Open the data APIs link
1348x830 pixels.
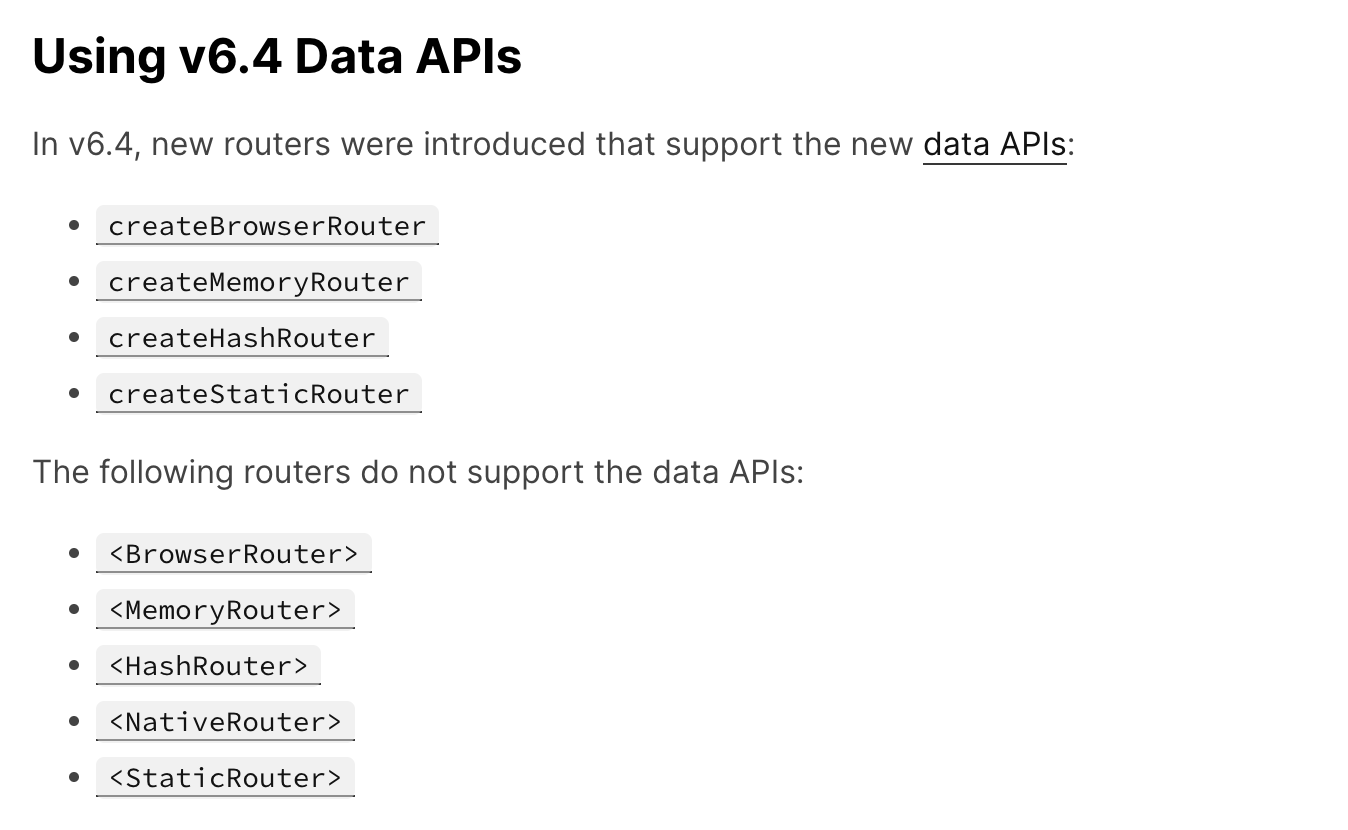tap(994, 145)
